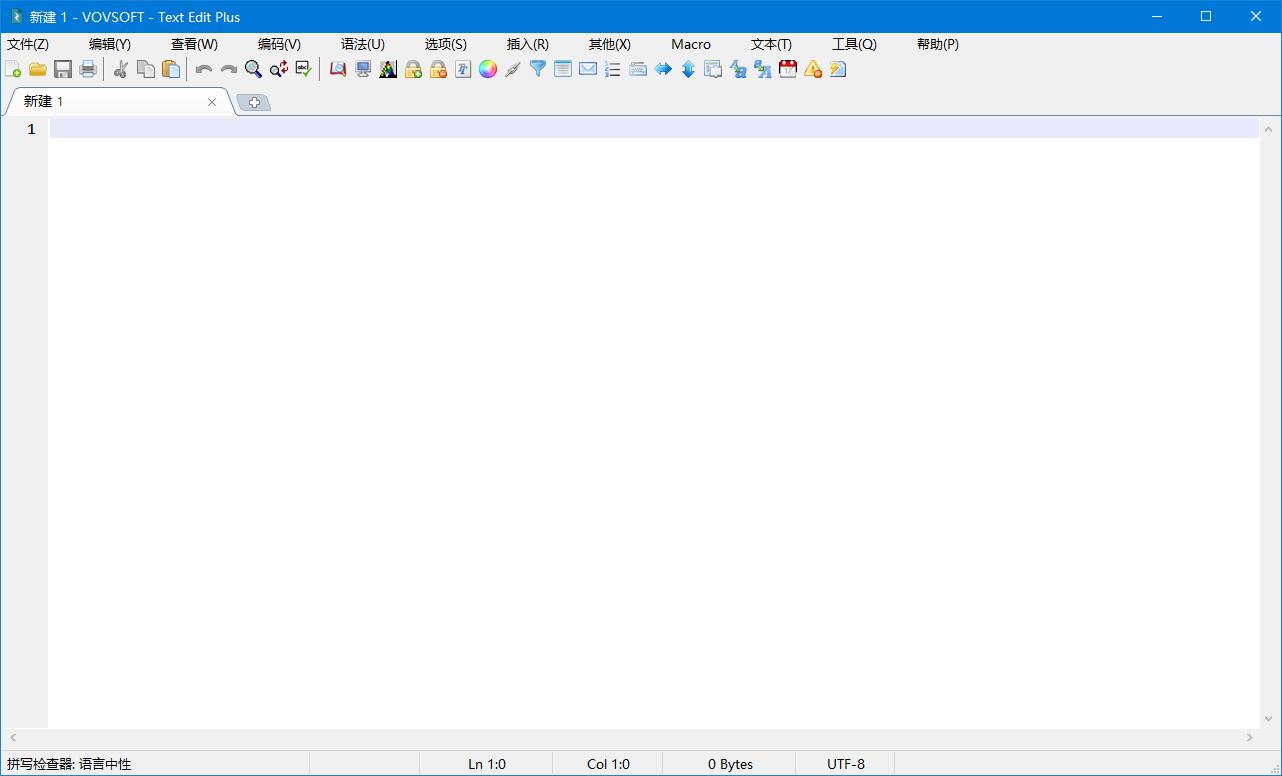The height and width of the screenshot is (776, 1282).
Task: Click the overlapping windows toolbar icon
Action: point(713,69)
